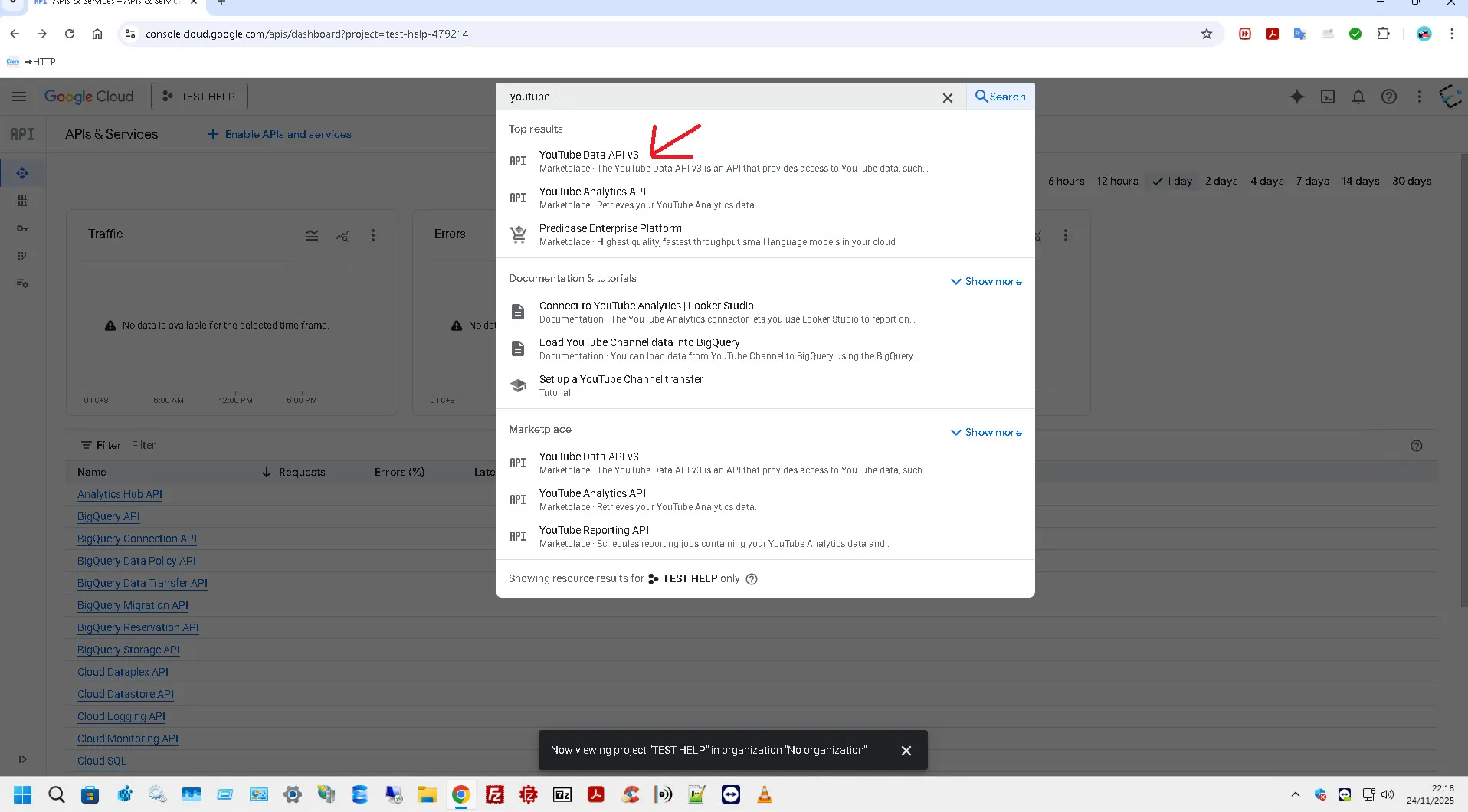Click the youtube search input field
1468x812 pixels.
click(x=720, y=97)
